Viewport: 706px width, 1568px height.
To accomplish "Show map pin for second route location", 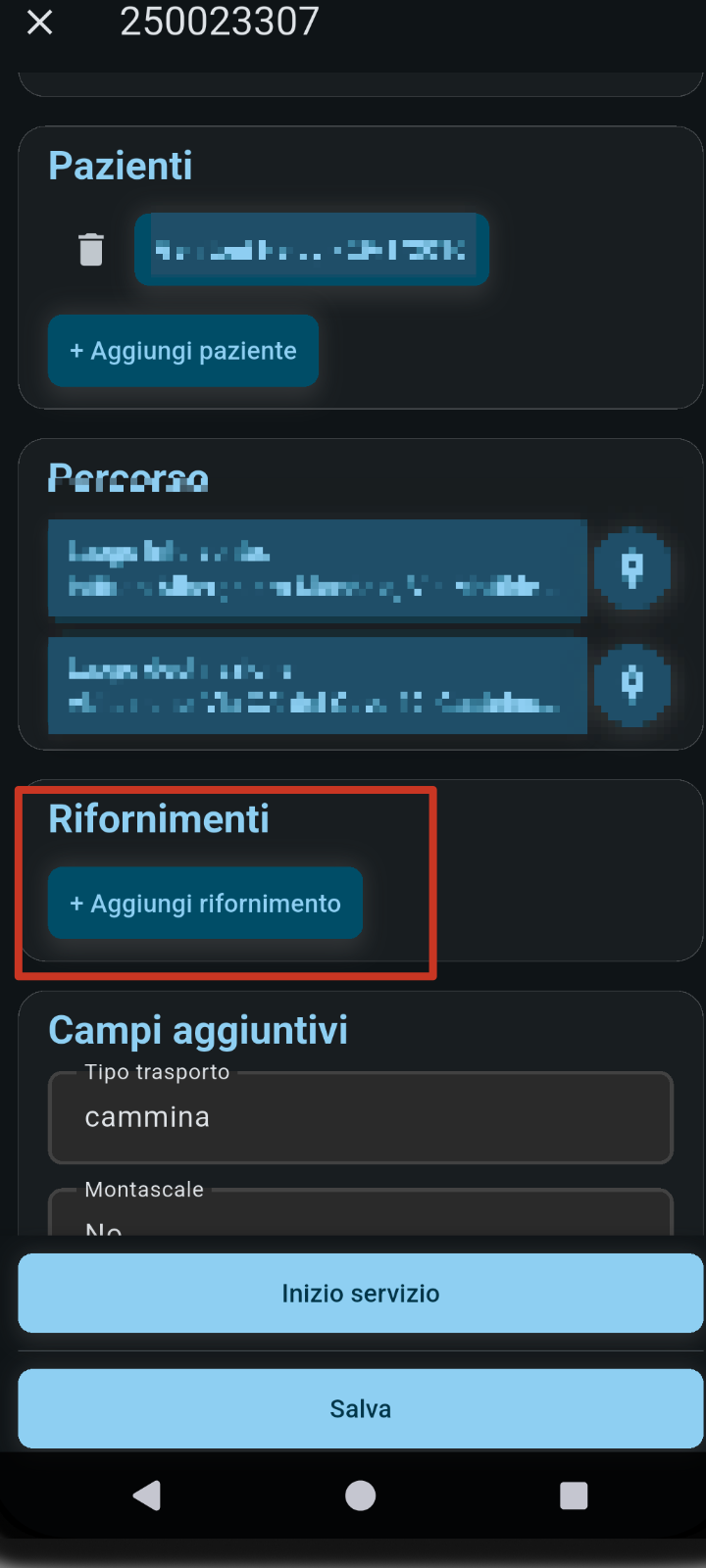I will coord(632,684).
